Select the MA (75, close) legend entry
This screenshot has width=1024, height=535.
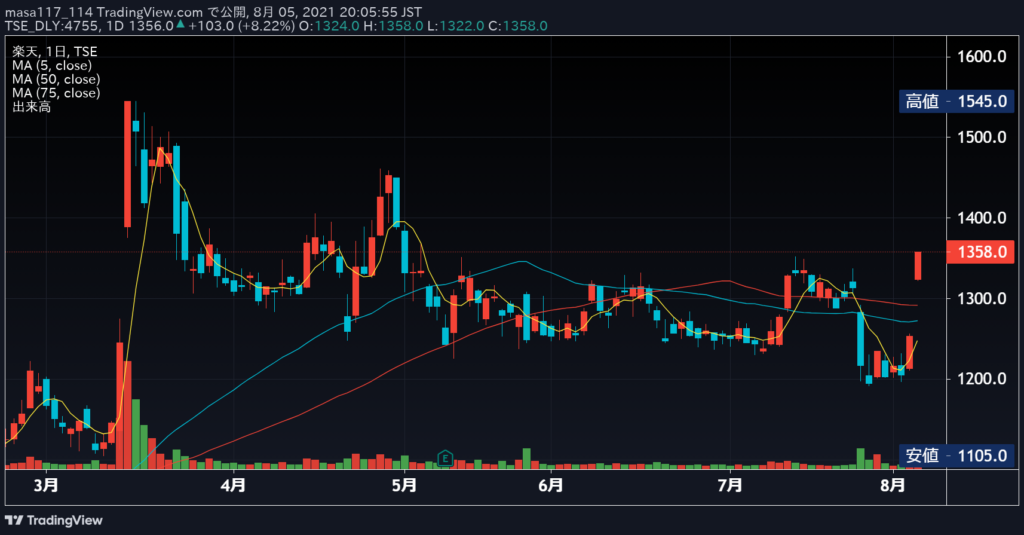tap(56, 93)
